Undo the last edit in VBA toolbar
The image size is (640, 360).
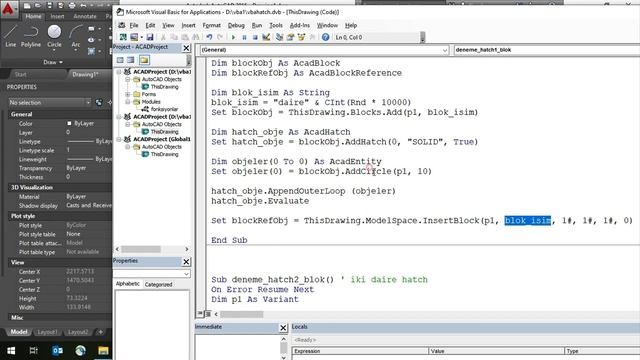tap(209, 37)
